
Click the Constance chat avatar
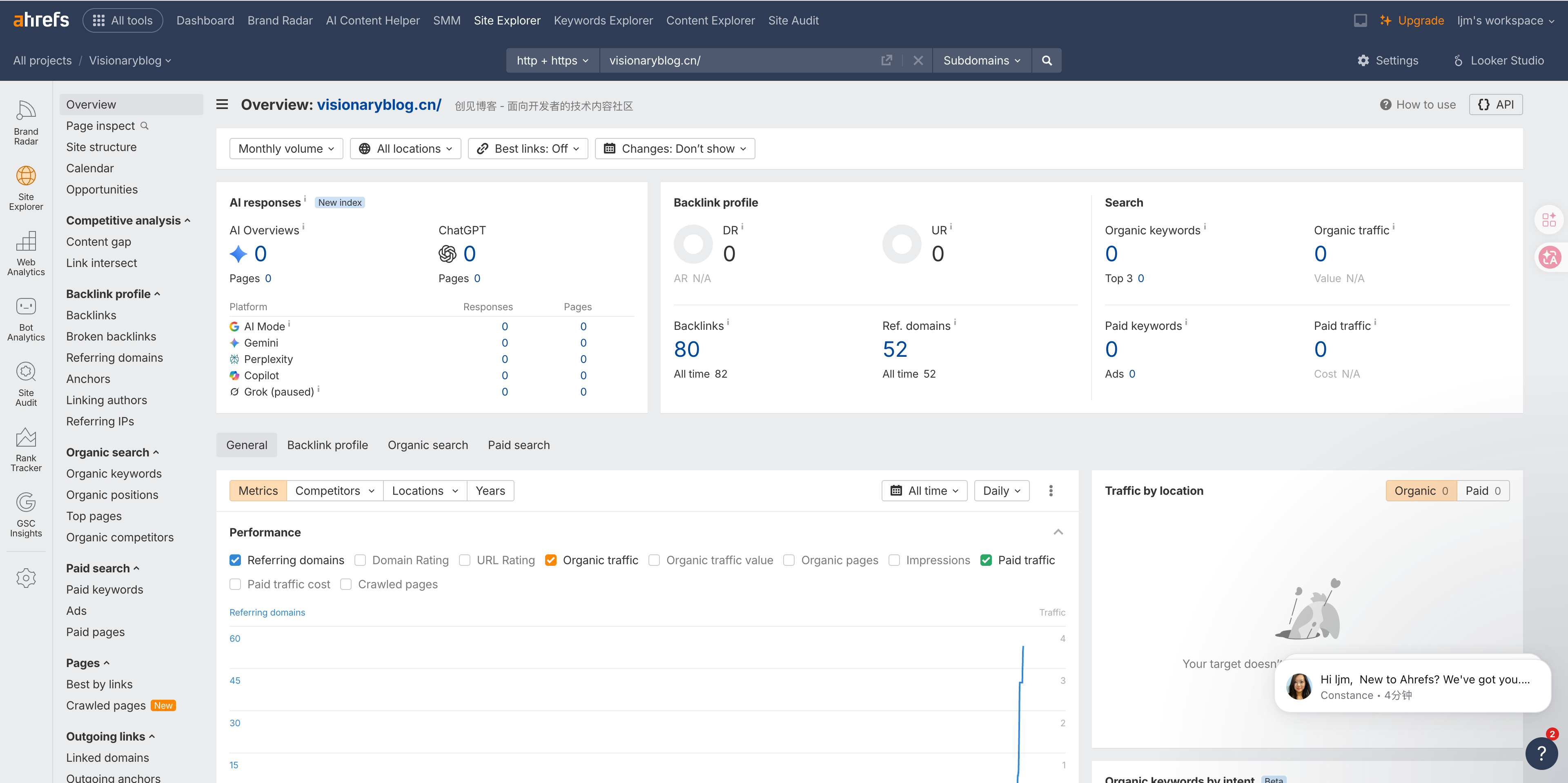1299,686
